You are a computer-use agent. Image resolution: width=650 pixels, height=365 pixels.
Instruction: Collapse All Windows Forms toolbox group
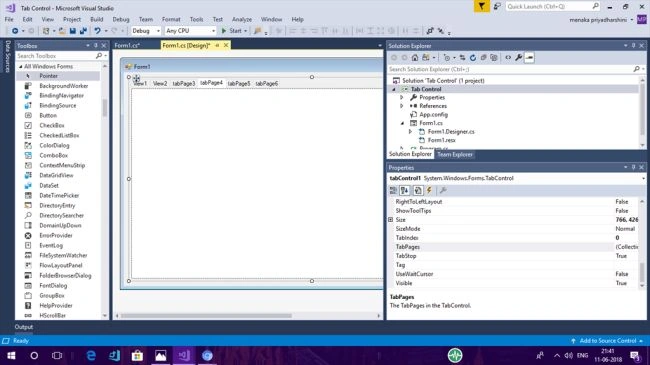(x=20, y=66)
